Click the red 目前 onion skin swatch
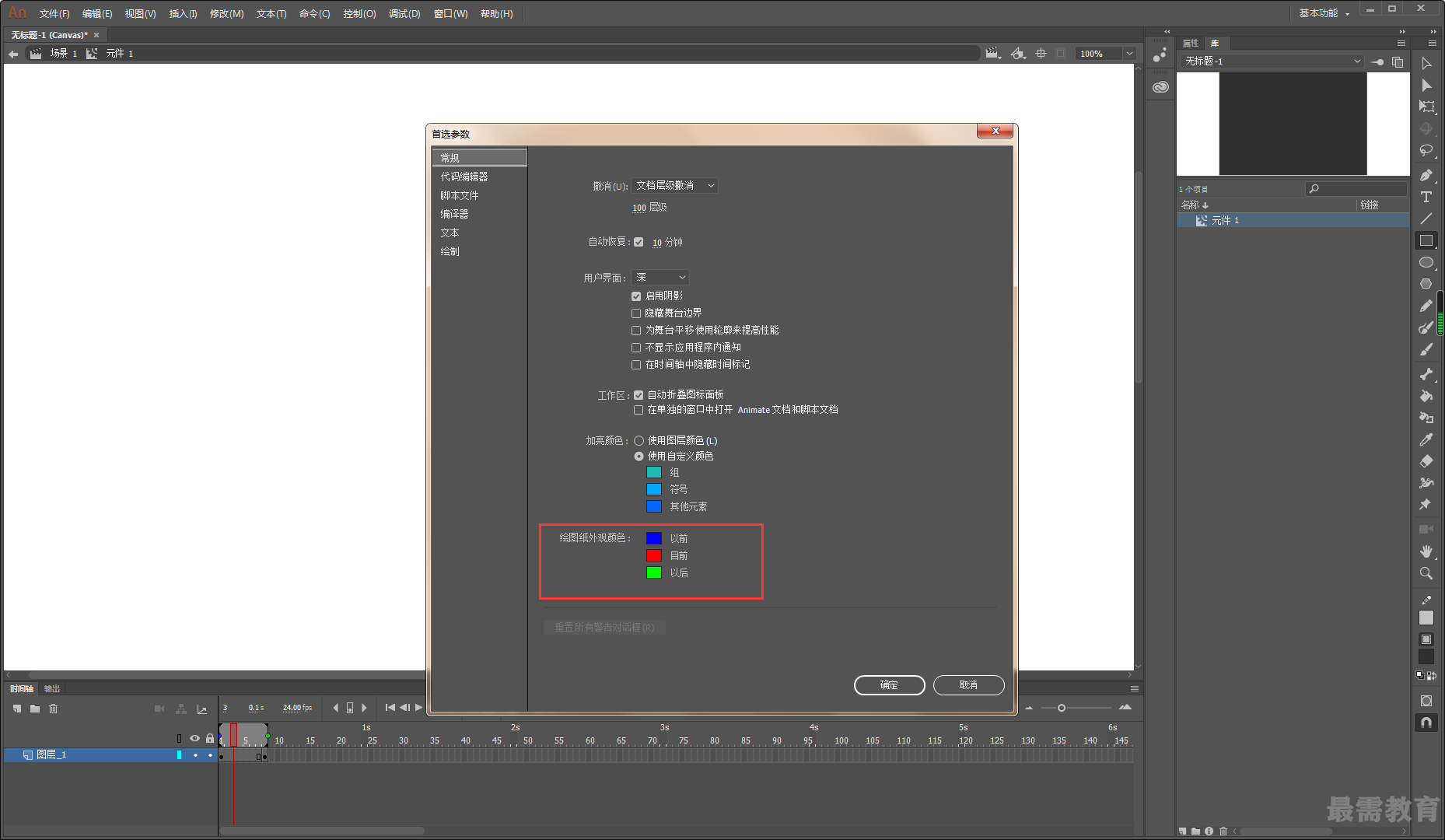Viewport: 1445px width, 840px height. pyautogui.click(x=654, y=556)
